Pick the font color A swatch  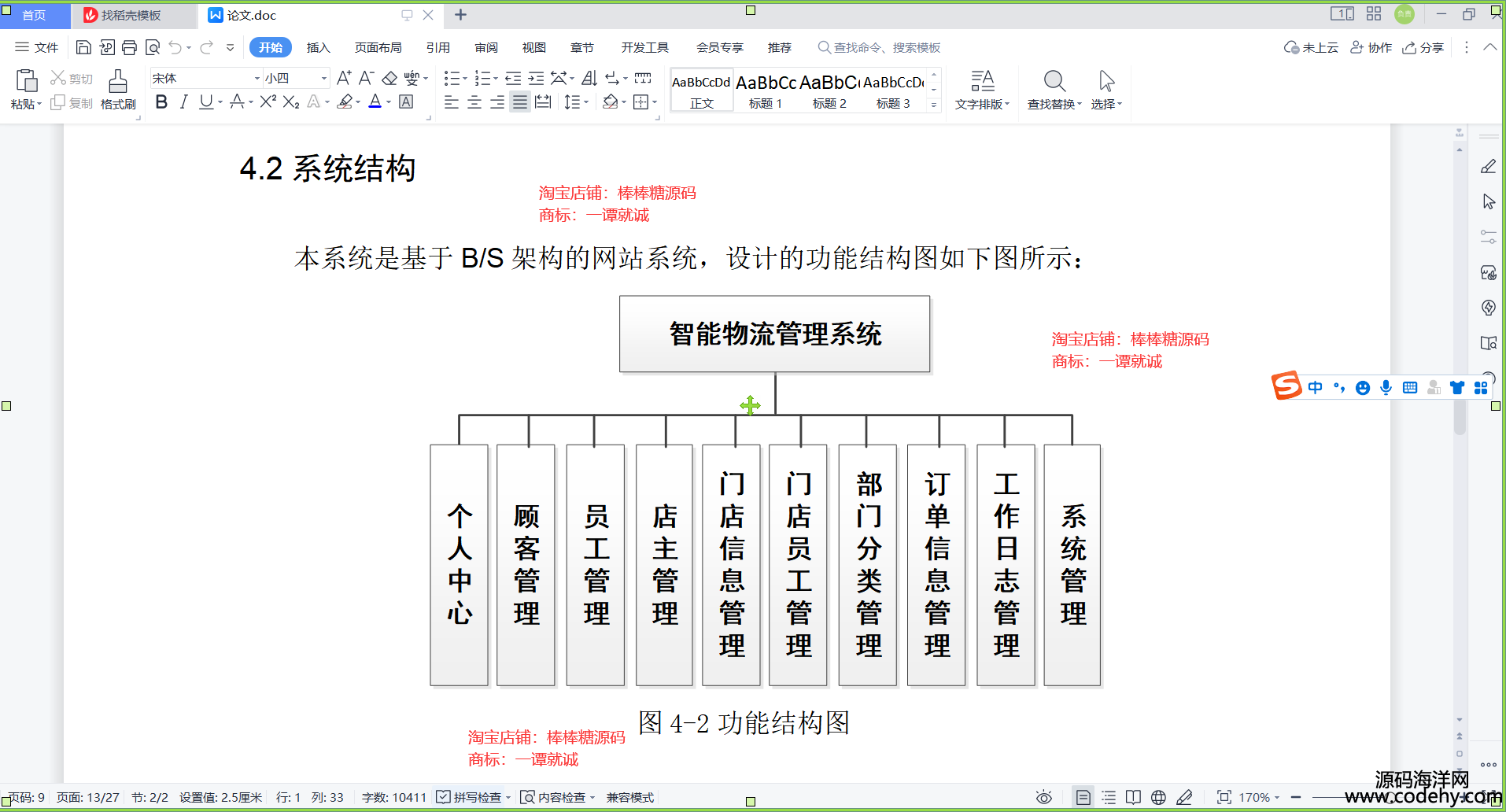point(375,101)
